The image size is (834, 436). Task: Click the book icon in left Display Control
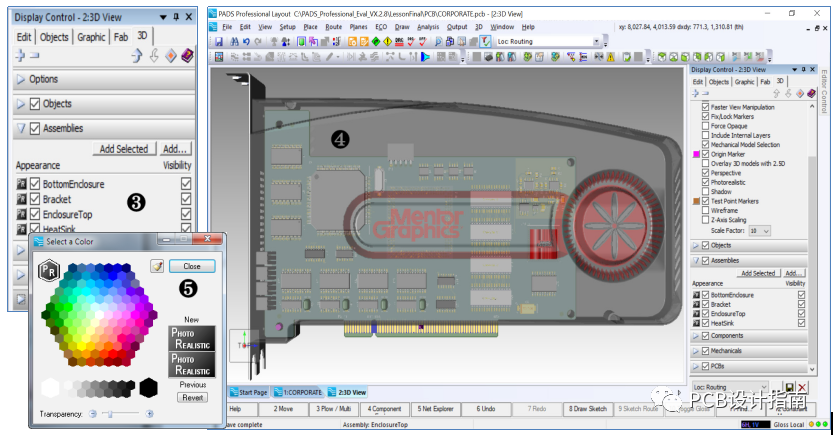(x=187, y=55)
